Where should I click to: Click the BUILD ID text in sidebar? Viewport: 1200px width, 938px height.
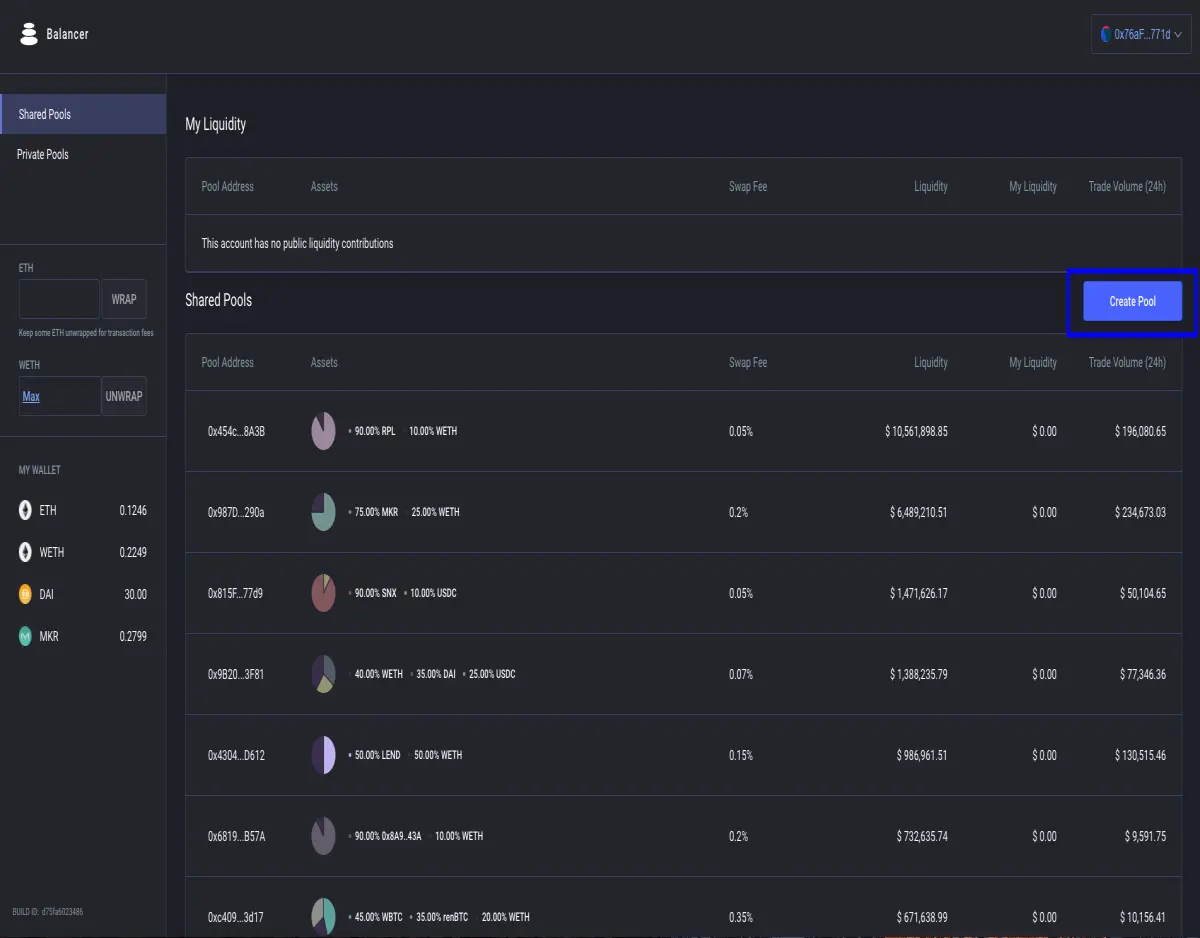coord(47,912)
